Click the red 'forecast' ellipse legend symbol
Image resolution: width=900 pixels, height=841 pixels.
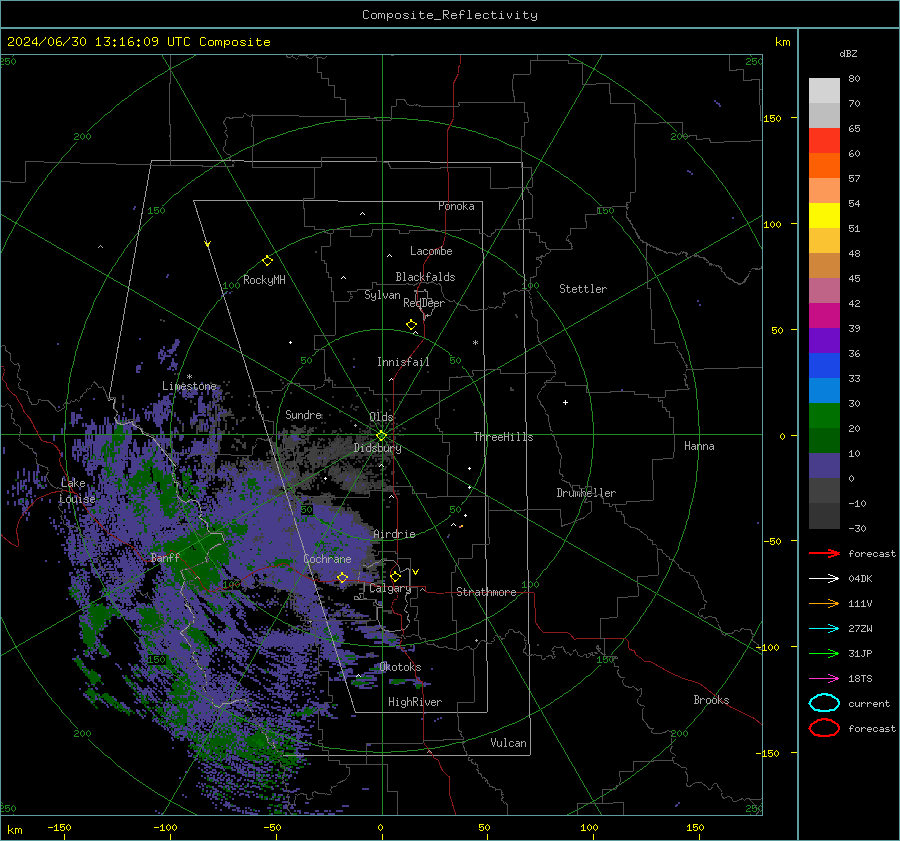pos(824,728)
